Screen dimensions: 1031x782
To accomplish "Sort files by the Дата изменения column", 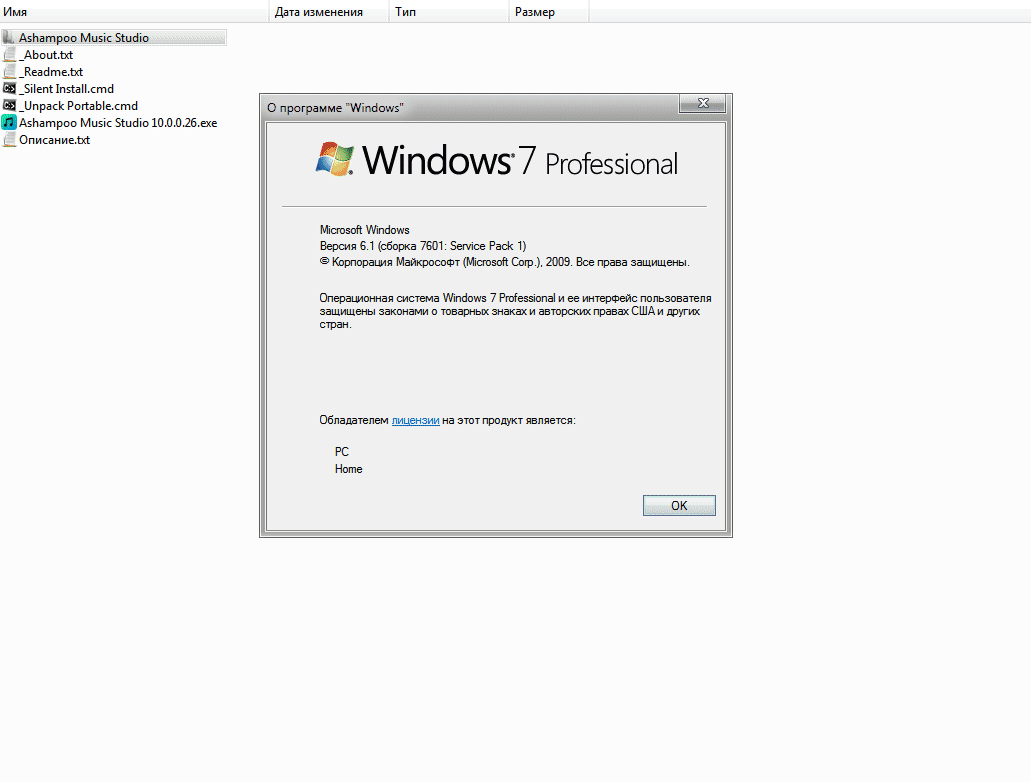I will [x=329, y=12].
